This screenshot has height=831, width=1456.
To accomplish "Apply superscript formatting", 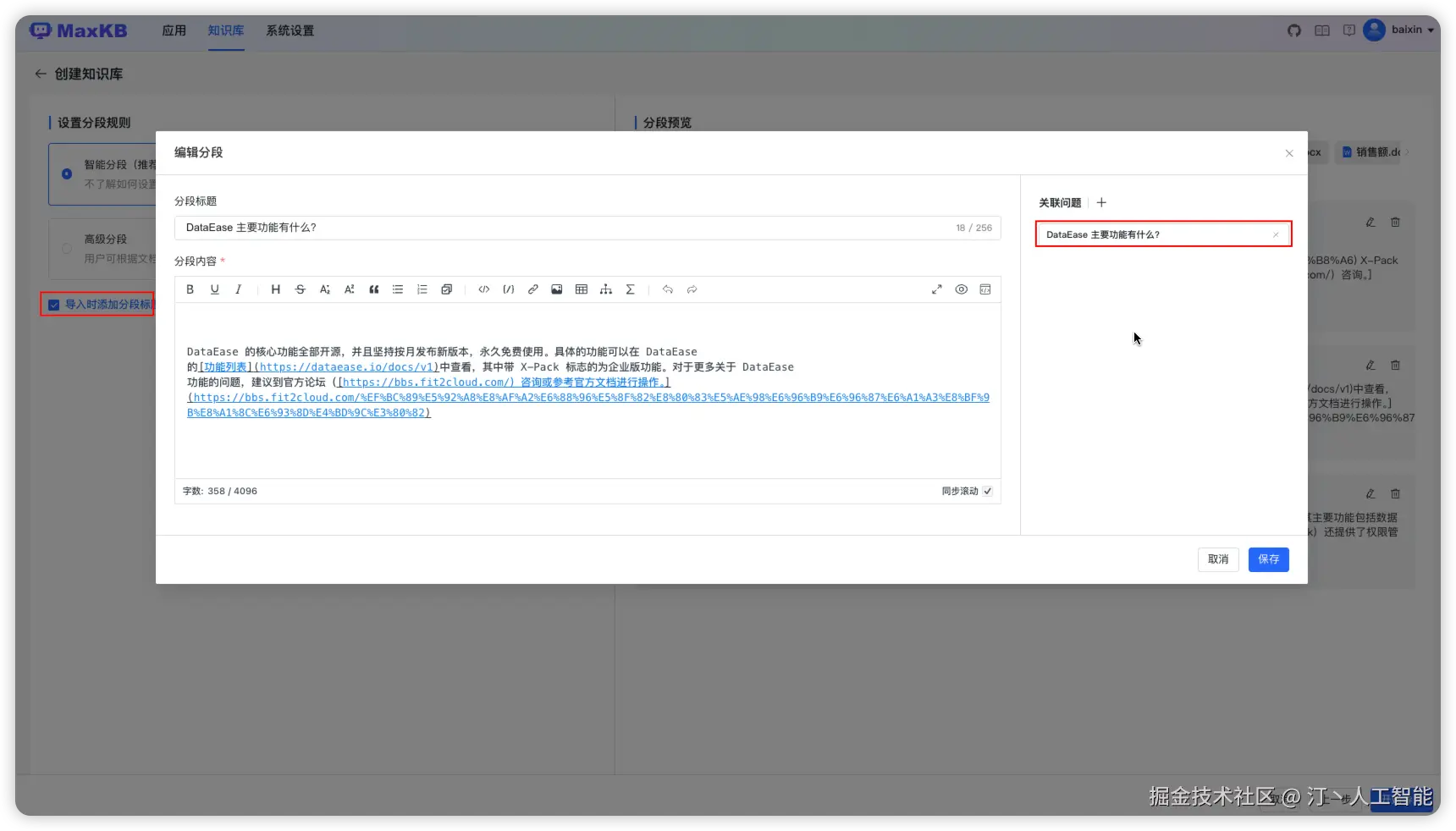I will (349, 289).
